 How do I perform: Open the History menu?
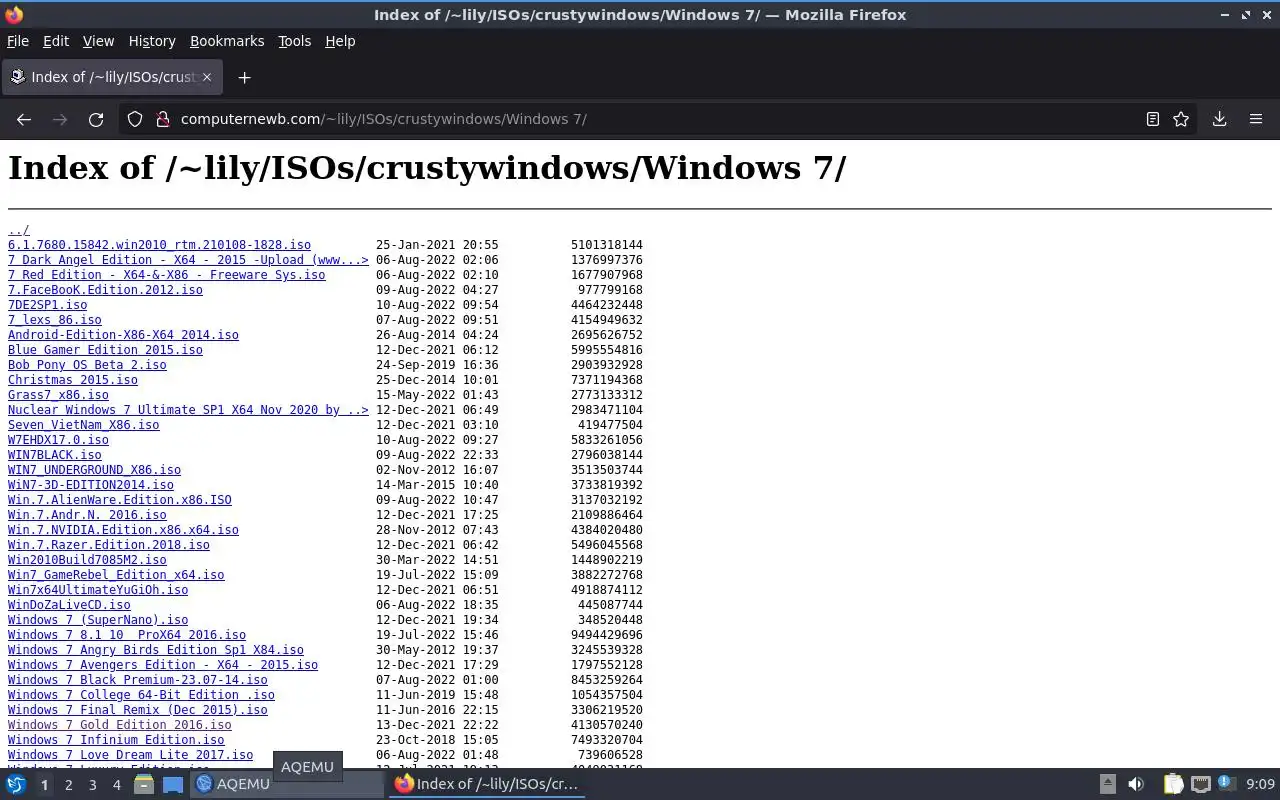click(x=152, y=41)
